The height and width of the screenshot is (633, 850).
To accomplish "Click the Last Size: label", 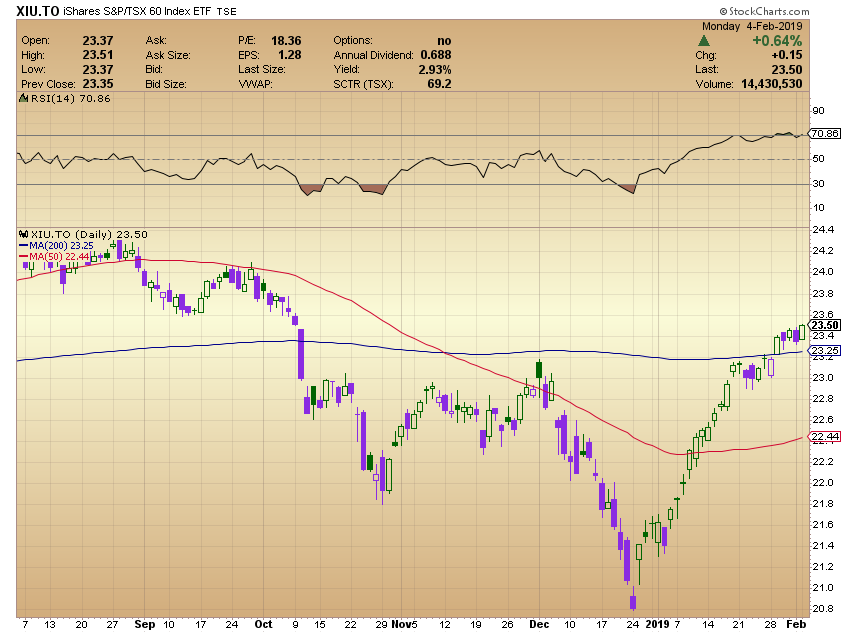I will [x=261, y=69].
